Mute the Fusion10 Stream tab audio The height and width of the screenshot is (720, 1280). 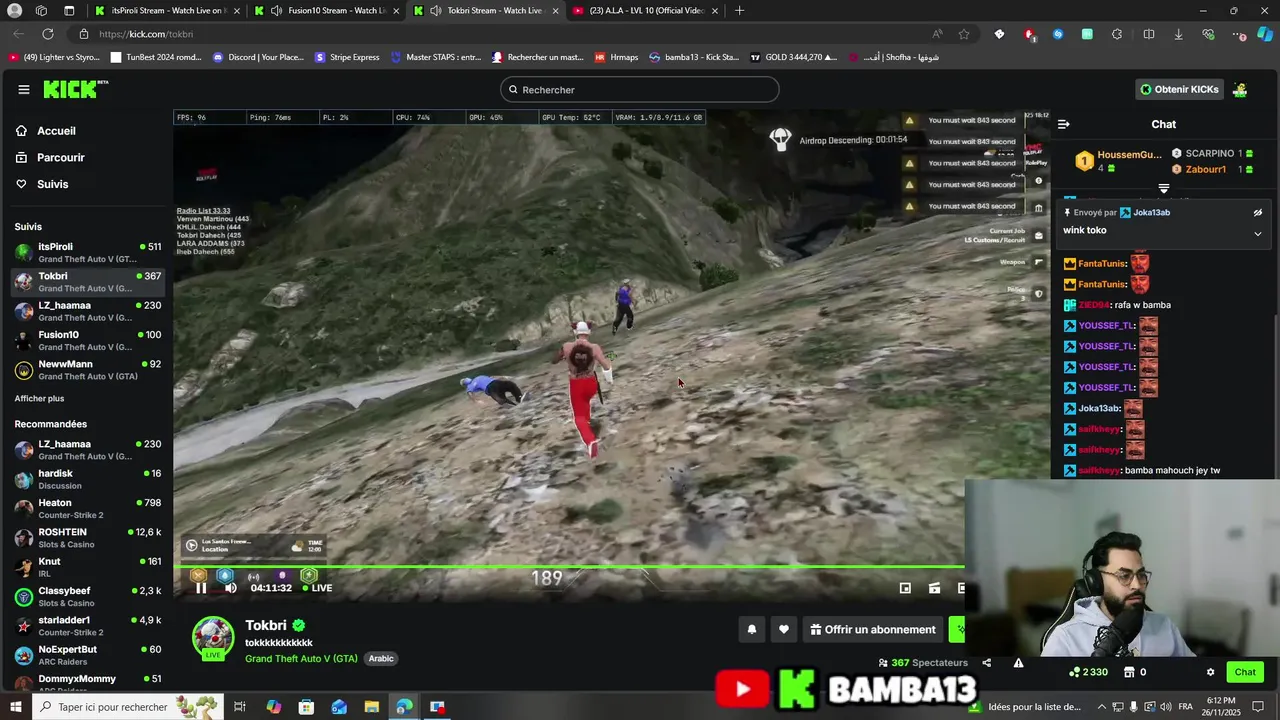[x=276, y=10]
